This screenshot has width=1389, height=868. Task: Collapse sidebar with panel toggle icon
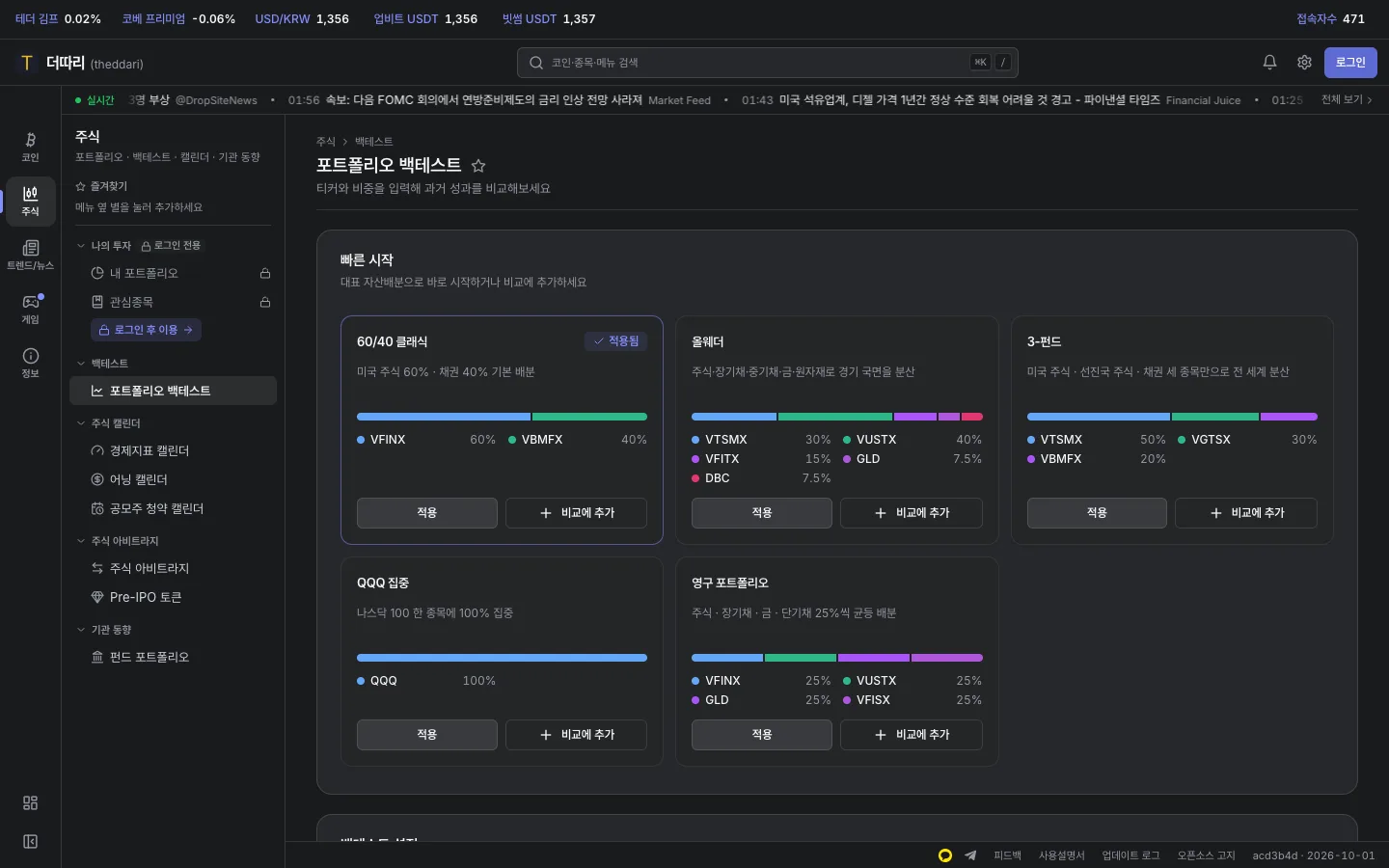click(30, 841)
